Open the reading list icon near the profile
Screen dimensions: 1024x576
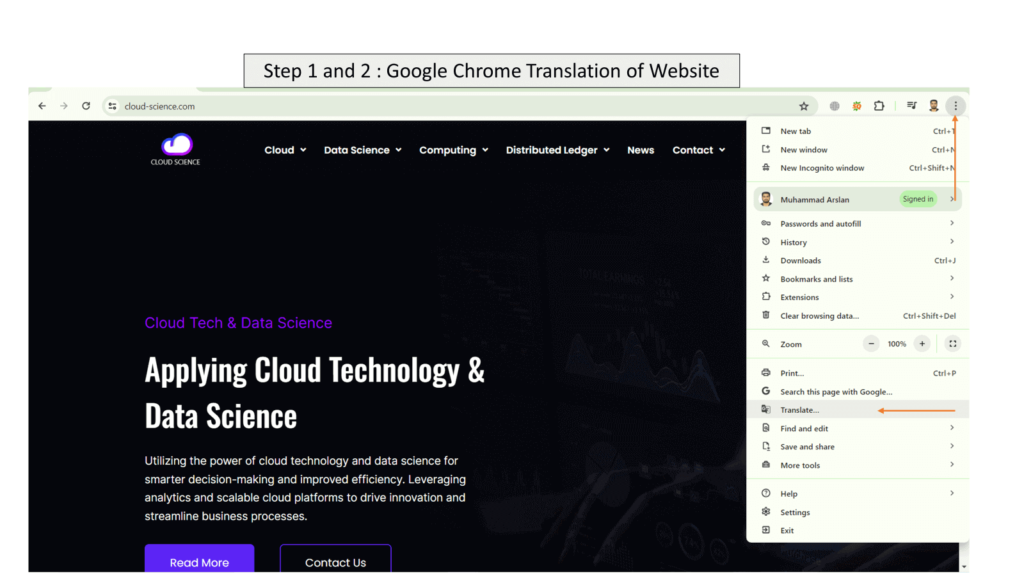tap(911, 105)
